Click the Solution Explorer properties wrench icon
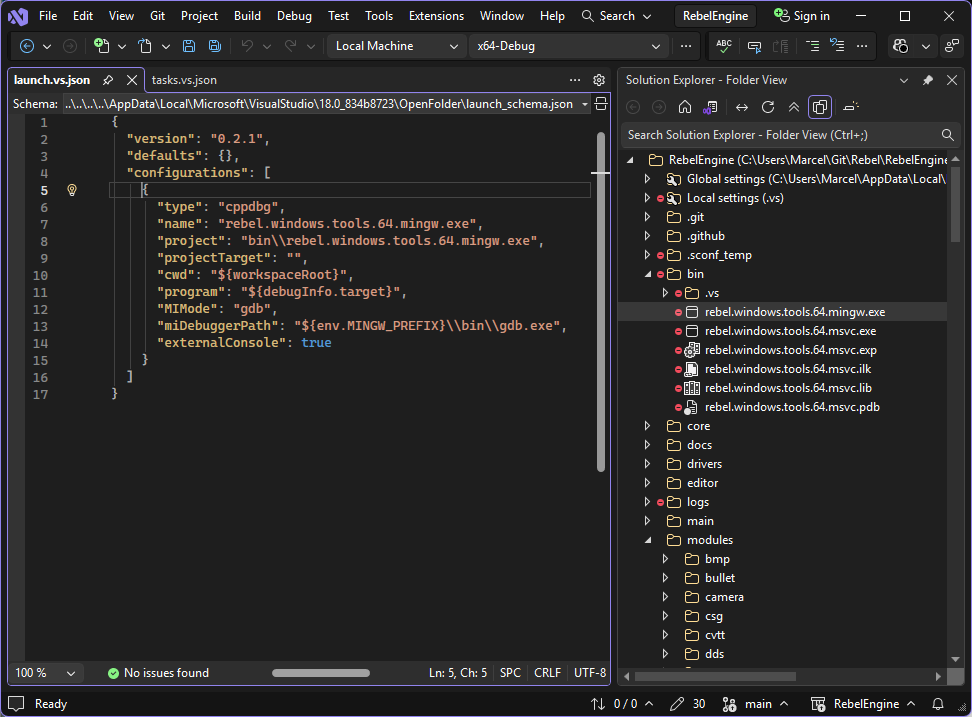Image resolution: width=972 pixels, height=717 pixels. (x=850, y=107)
